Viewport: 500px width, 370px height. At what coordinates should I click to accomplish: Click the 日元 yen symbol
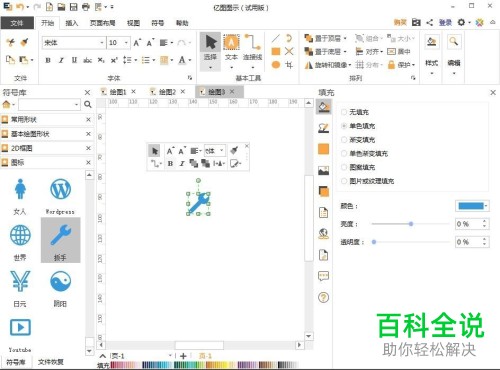(20, 288)
